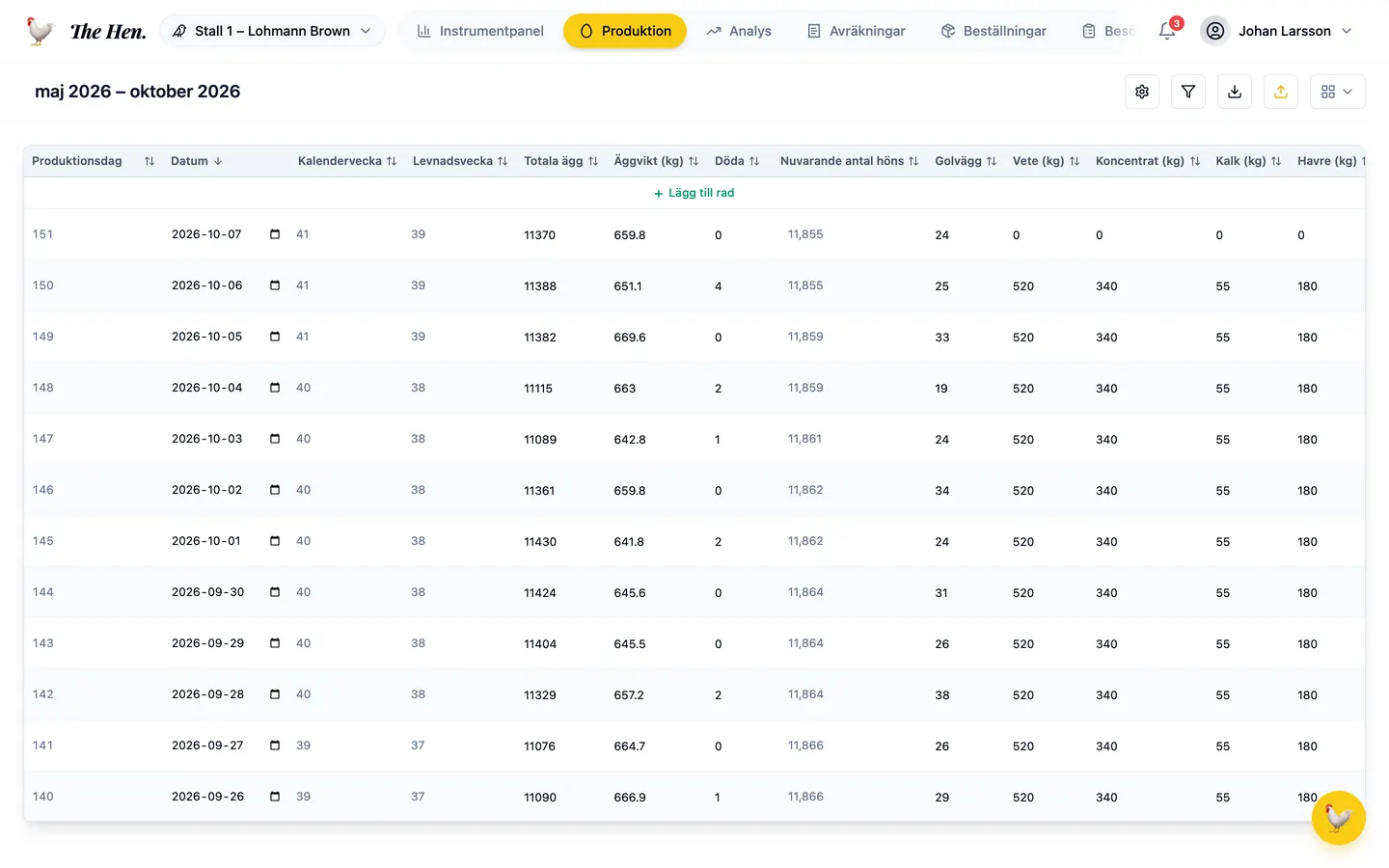Sort by Kalk (kg) column
The height and width of the screenshot is (868, 1389).
click(1276, 161)
